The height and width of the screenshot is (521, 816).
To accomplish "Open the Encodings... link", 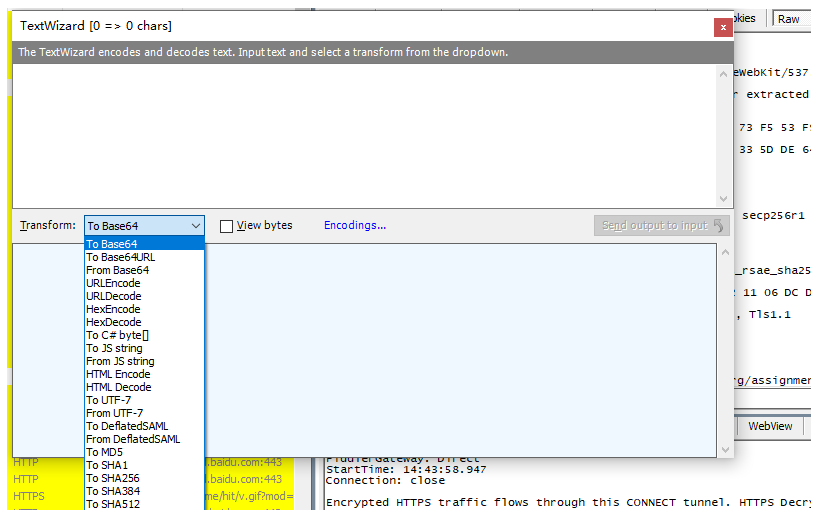I will [x=355, y=225].
